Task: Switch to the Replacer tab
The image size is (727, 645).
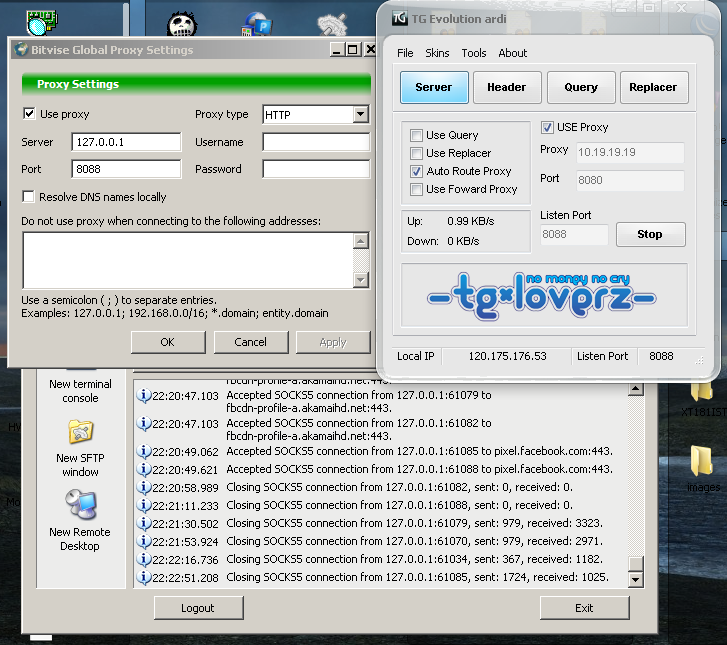Action: point(654,87)
